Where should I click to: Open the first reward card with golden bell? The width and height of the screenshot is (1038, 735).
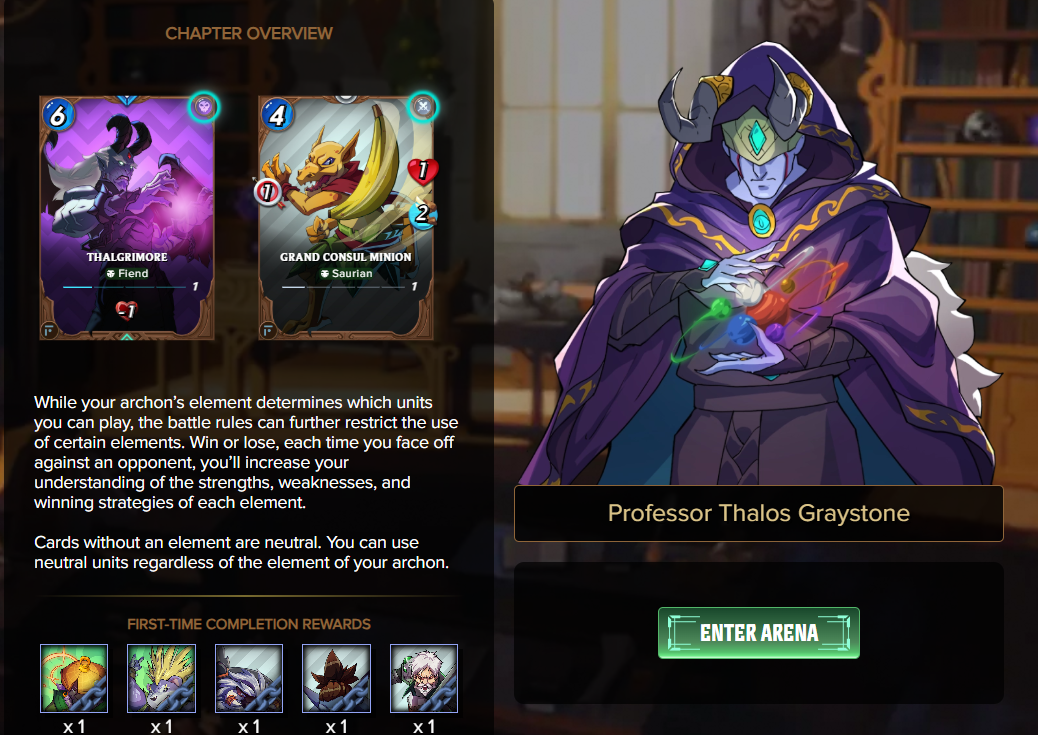[x=73, y=678]
